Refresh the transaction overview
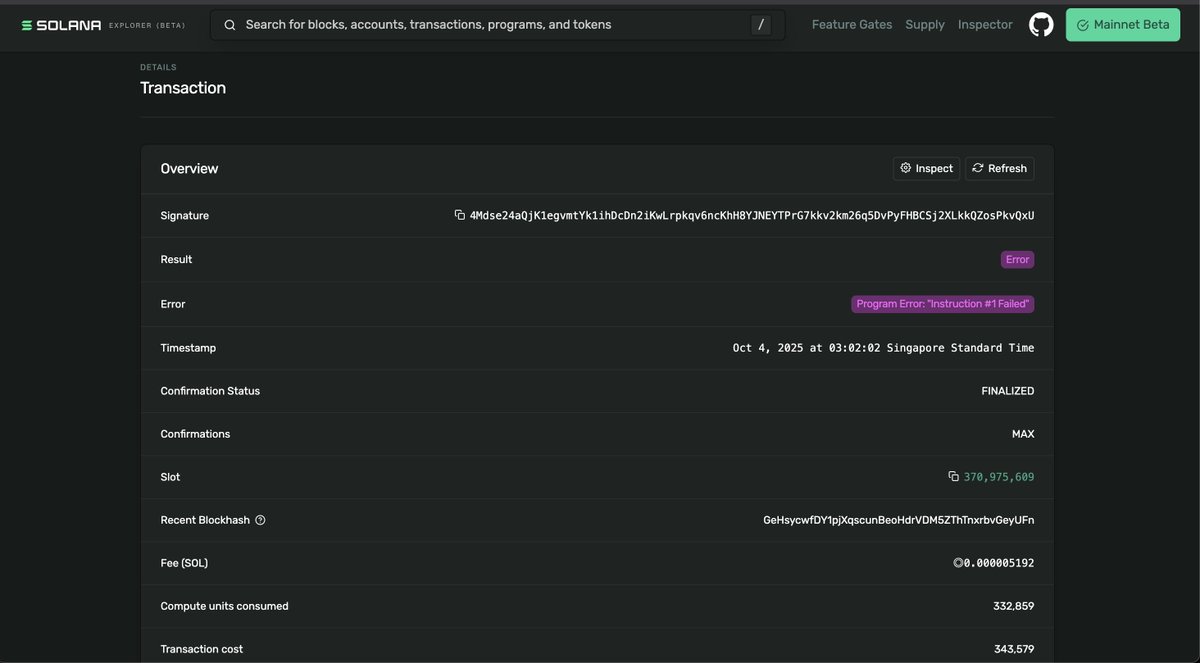This screenshot has height=663, width=1200. point(999,168)
